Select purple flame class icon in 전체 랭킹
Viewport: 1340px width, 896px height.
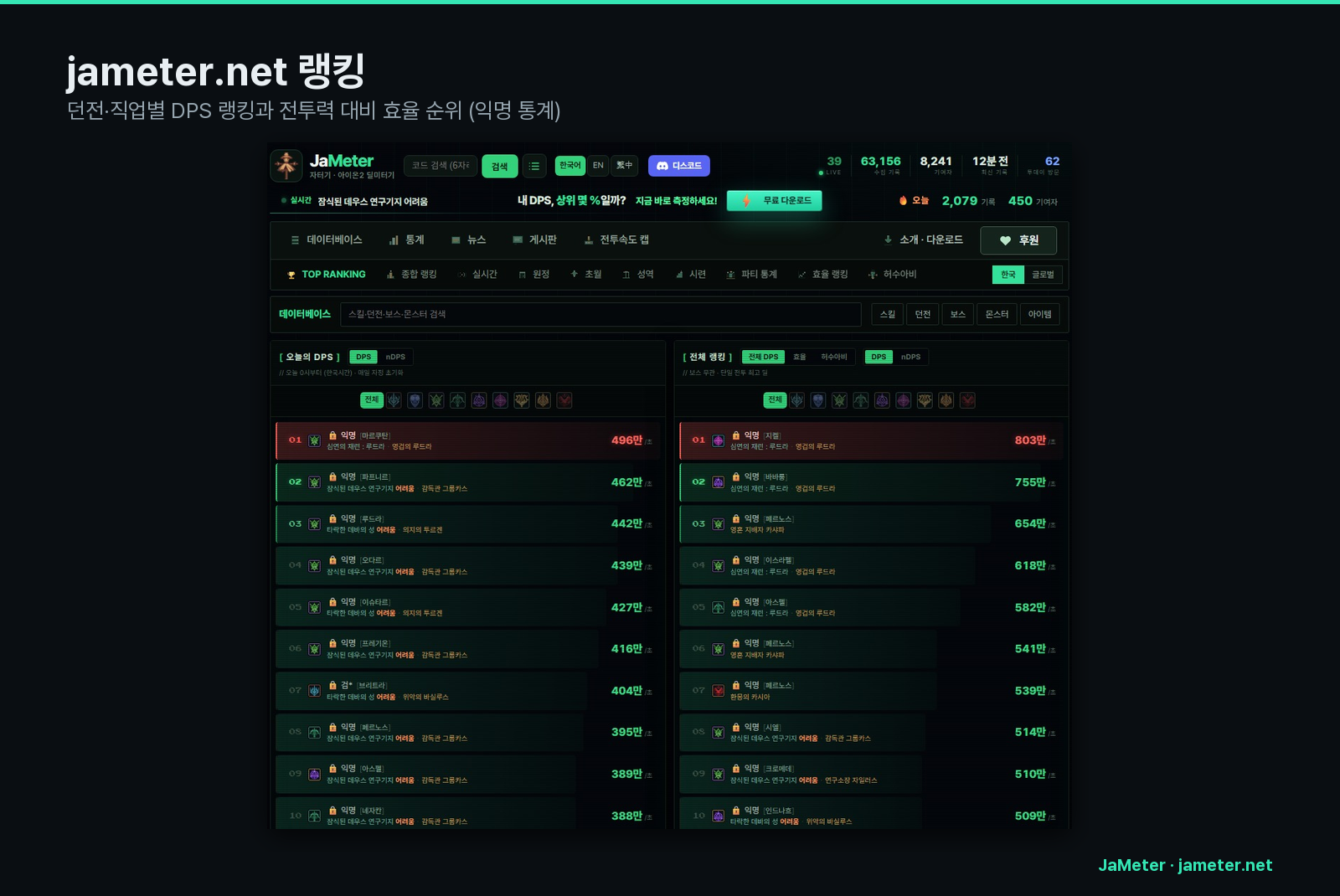[x=882, y=400]
